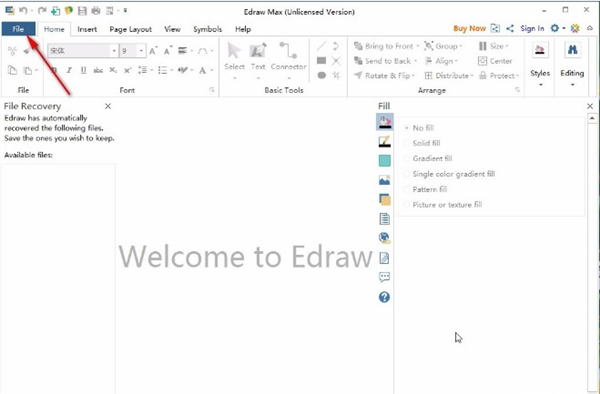This screenshot has width=600, height=394.
Task: Click the Open folder icon in title bar
Action: point(69,11)
